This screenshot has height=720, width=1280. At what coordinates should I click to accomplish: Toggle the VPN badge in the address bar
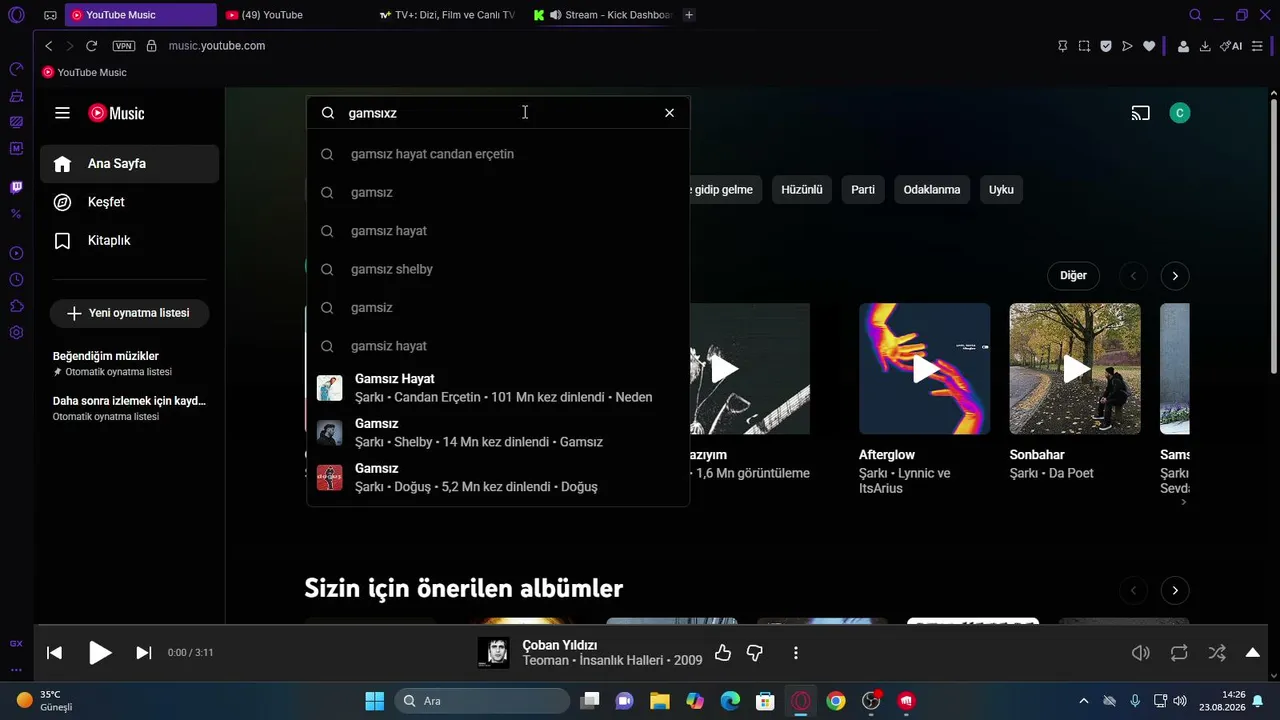click(124, 46)
